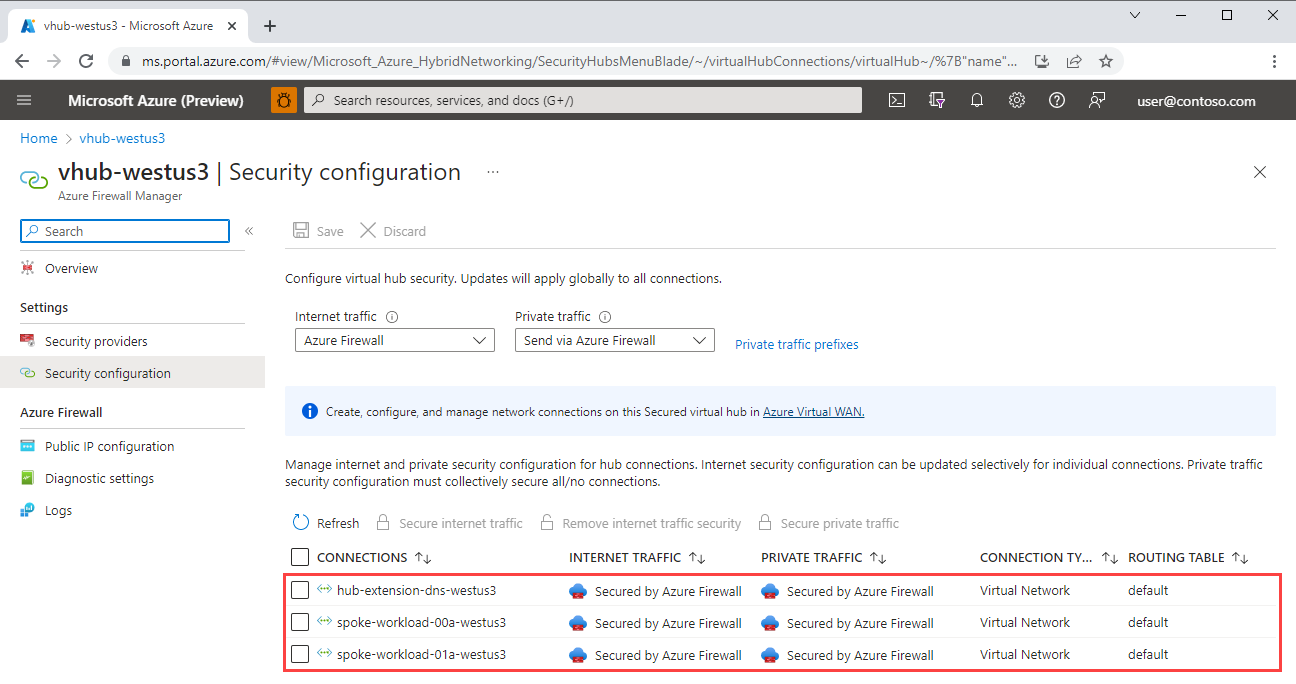1296x684 pixels.
Task: Select the spoke-workload-00a-westus3 checkbox
Action: tap(300, 622)
